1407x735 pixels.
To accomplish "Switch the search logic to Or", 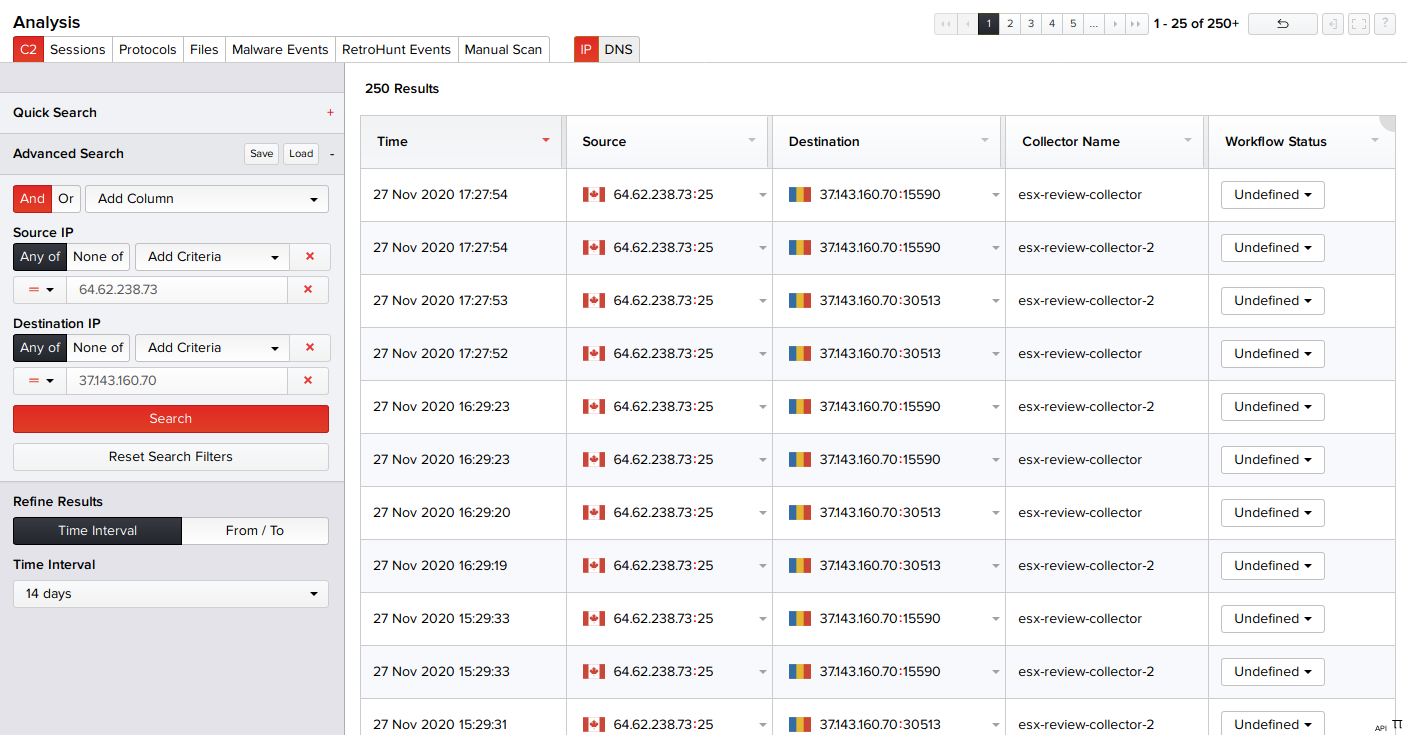I will click(x=66, y=199).
